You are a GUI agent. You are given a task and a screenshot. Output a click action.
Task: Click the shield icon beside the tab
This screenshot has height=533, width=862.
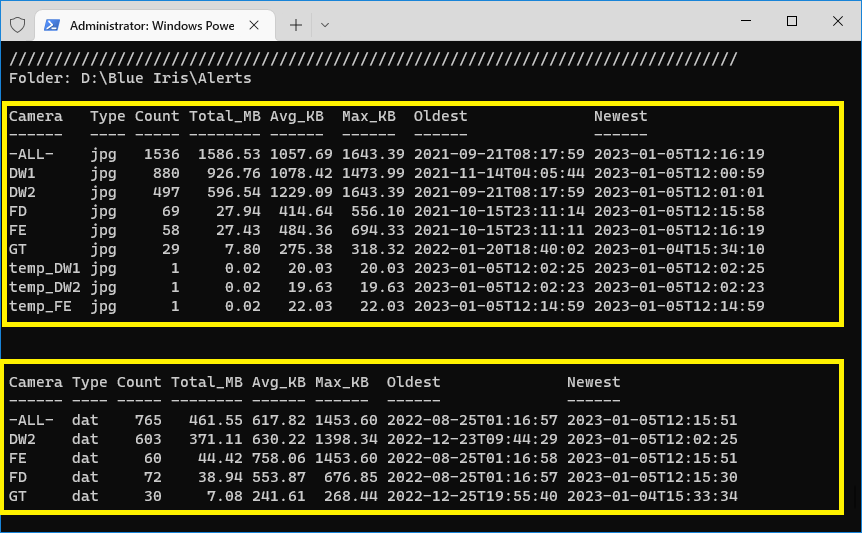[18, 25]
